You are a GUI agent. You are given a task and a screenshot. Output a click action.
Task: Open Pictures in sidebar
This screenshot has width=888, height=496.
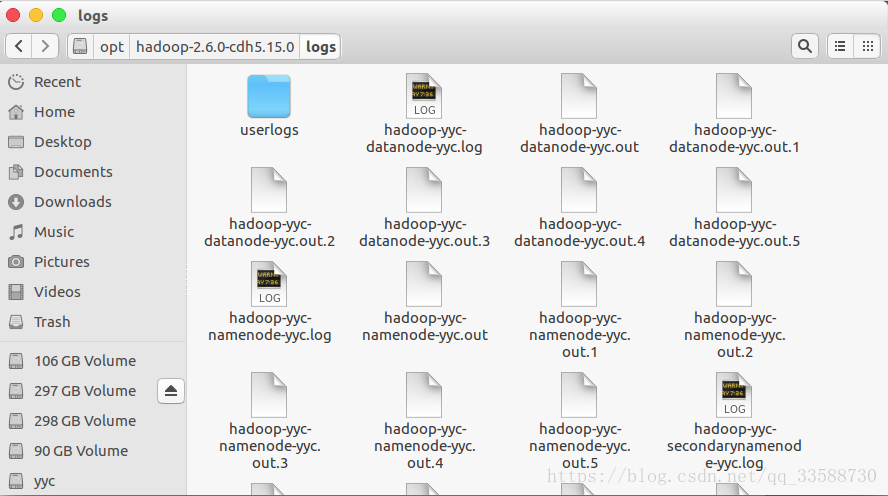tap(93, 262)
